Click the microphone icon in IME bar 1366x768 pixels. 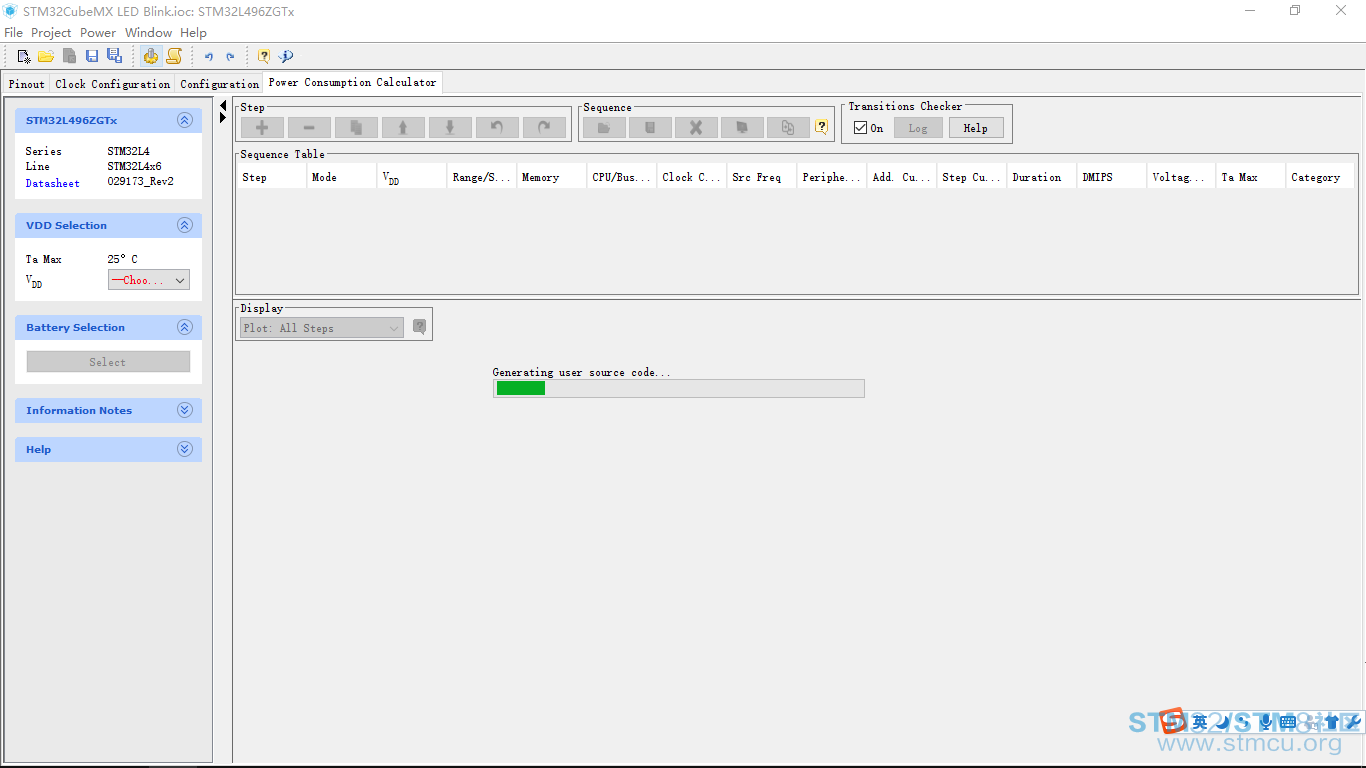[1266, 722]
